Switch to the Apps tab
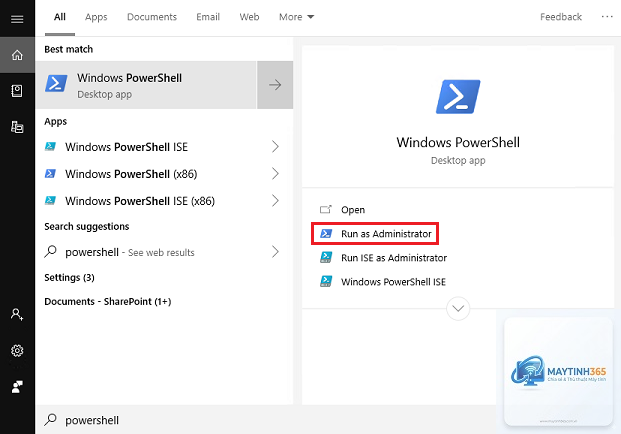This screenshot has height=434, width=621. tap(96, 17)
